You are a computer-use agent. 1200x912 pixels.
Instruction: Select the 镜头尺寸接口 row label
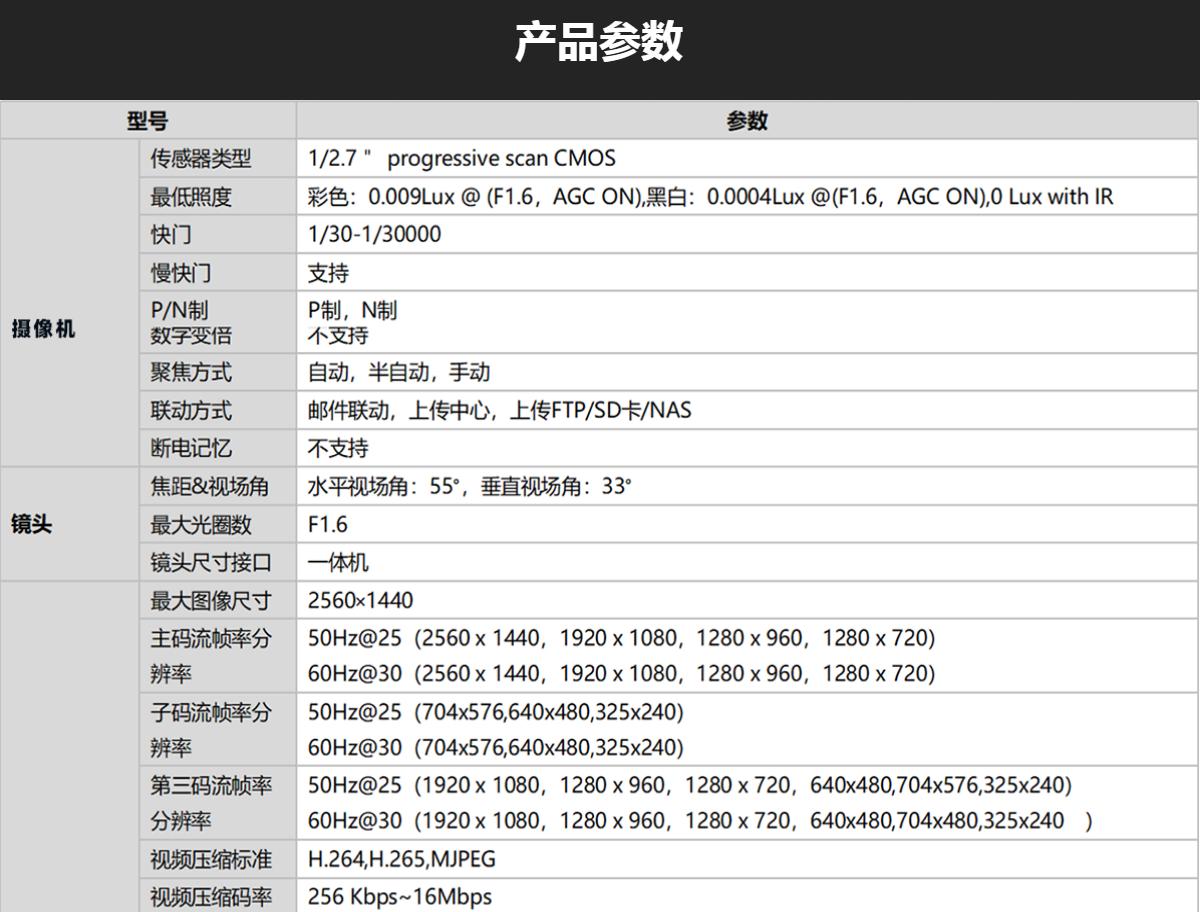(211, 562)
